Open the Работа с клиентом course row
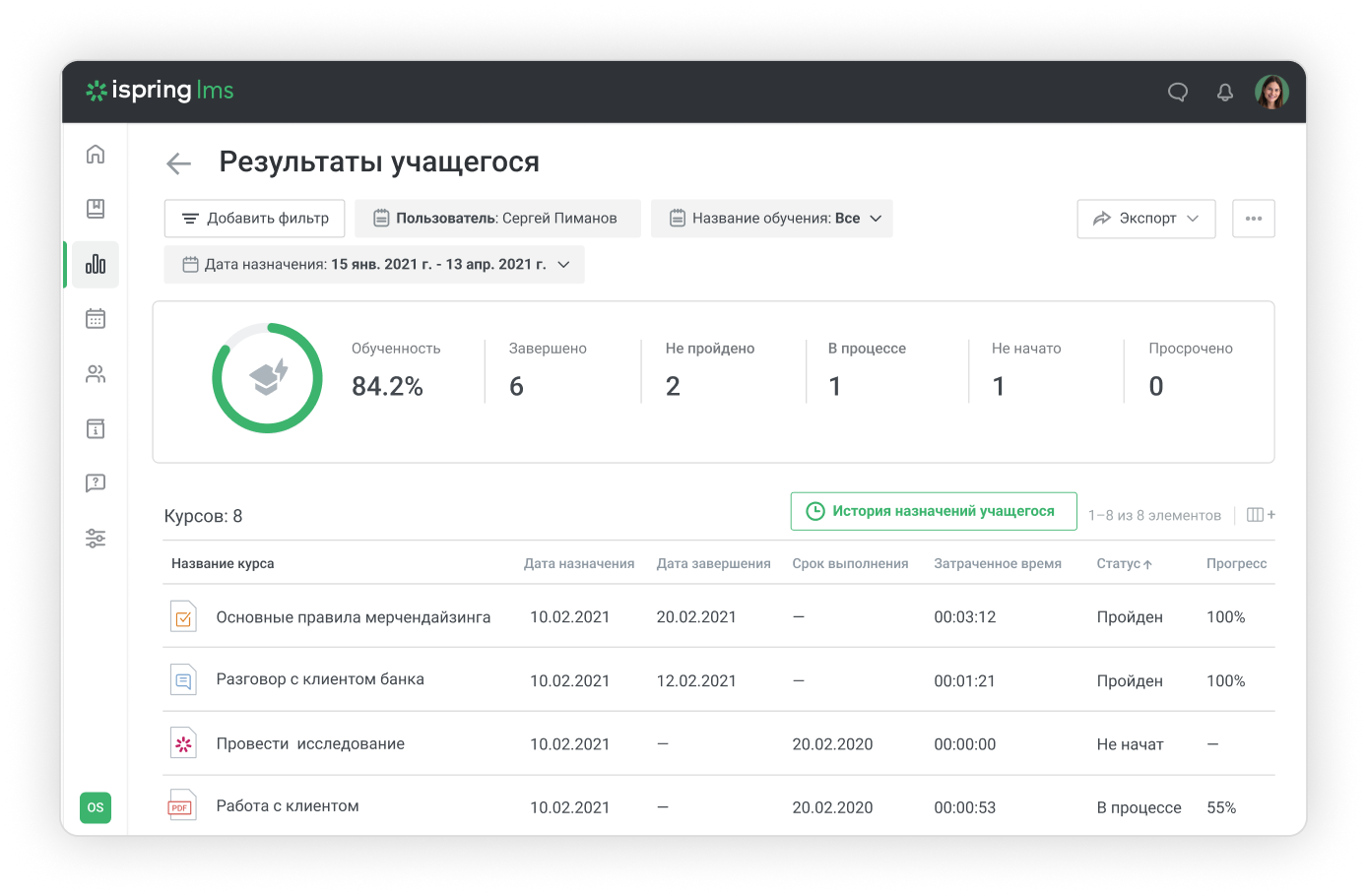Image resolution: width=1367 pixels, height=896 pixels. [x=288, y=806]
